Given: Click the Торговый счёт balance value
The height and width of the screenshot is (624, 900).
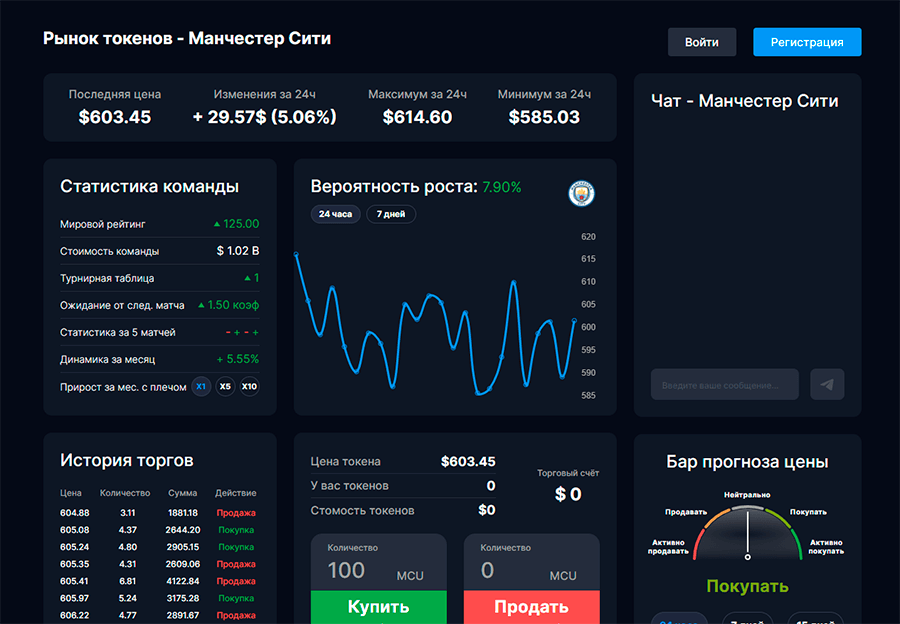Looking at the screenshot, I should point(568,494).
